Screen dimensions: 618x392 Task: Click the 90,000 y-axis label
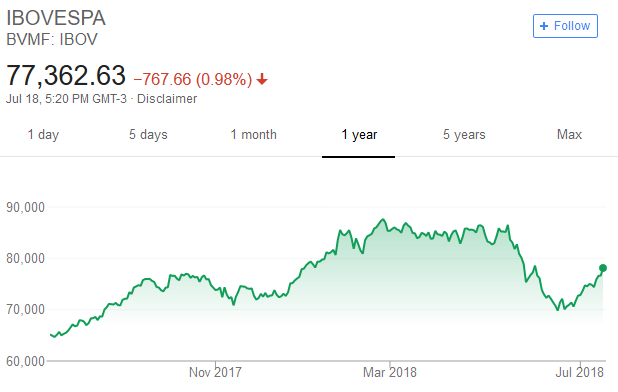point(25,207)
